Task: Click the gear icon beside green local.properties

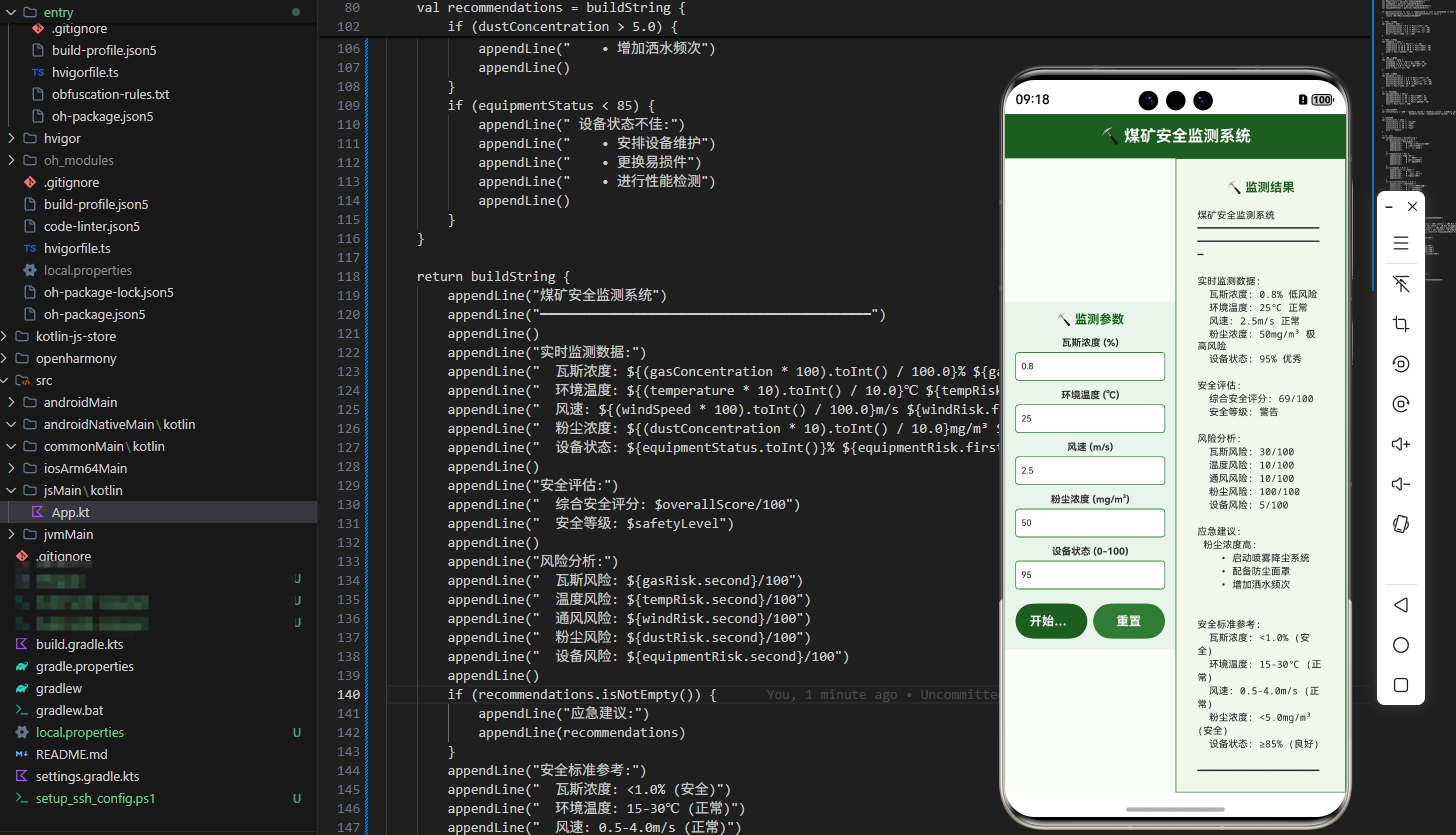Action: [22, 732]
